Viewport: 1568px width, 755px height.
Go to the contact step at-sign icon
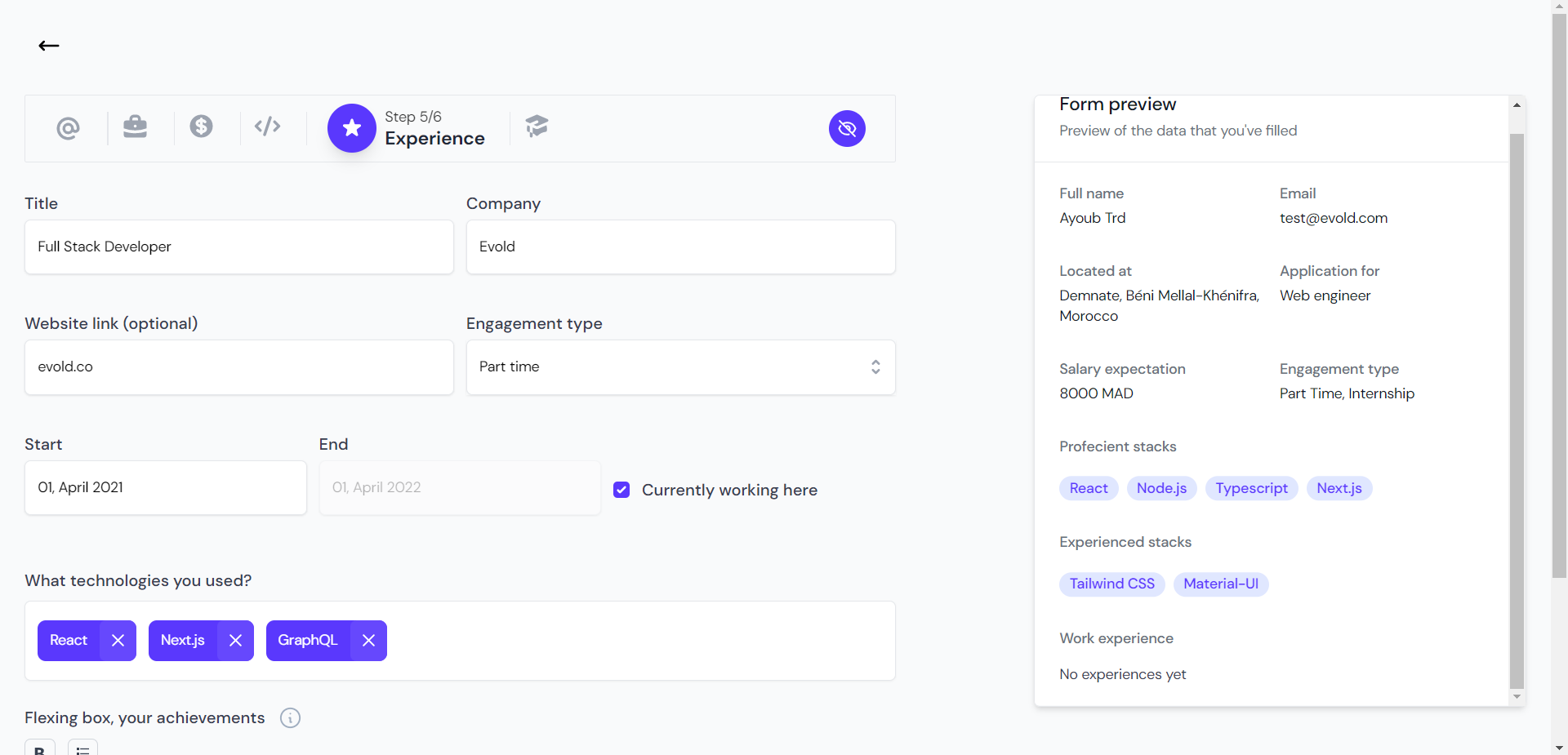pos(68,128)
